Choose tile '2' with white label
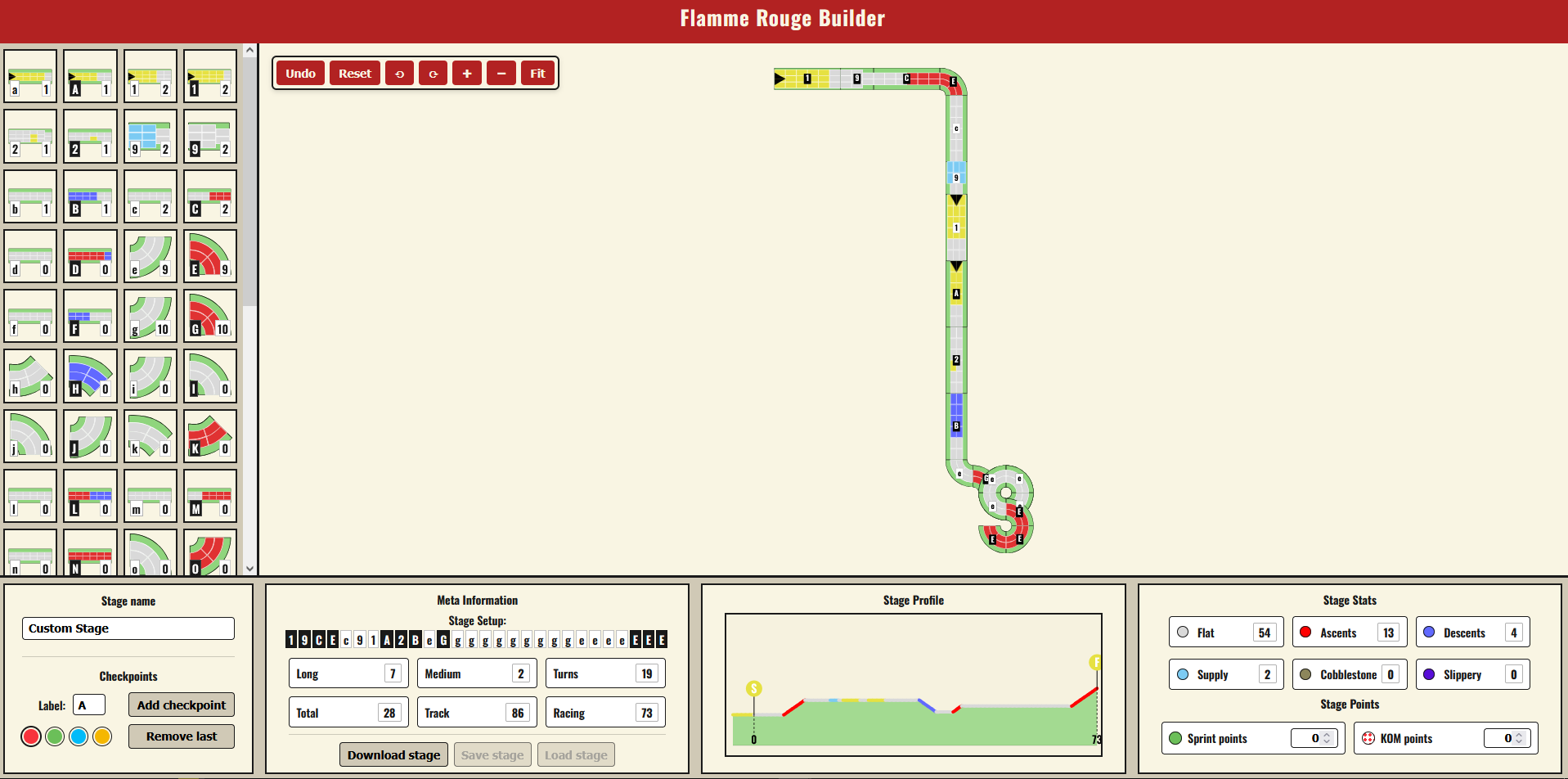 (x=30, y=136)
